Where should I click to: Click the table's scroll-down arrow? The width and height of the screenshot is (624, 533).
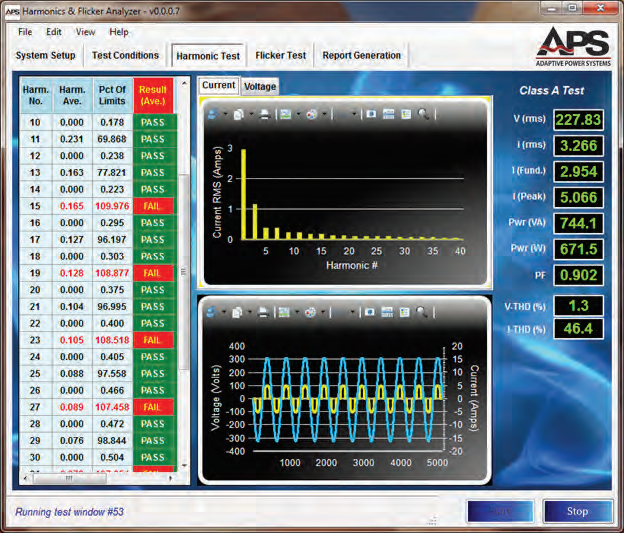184,465
